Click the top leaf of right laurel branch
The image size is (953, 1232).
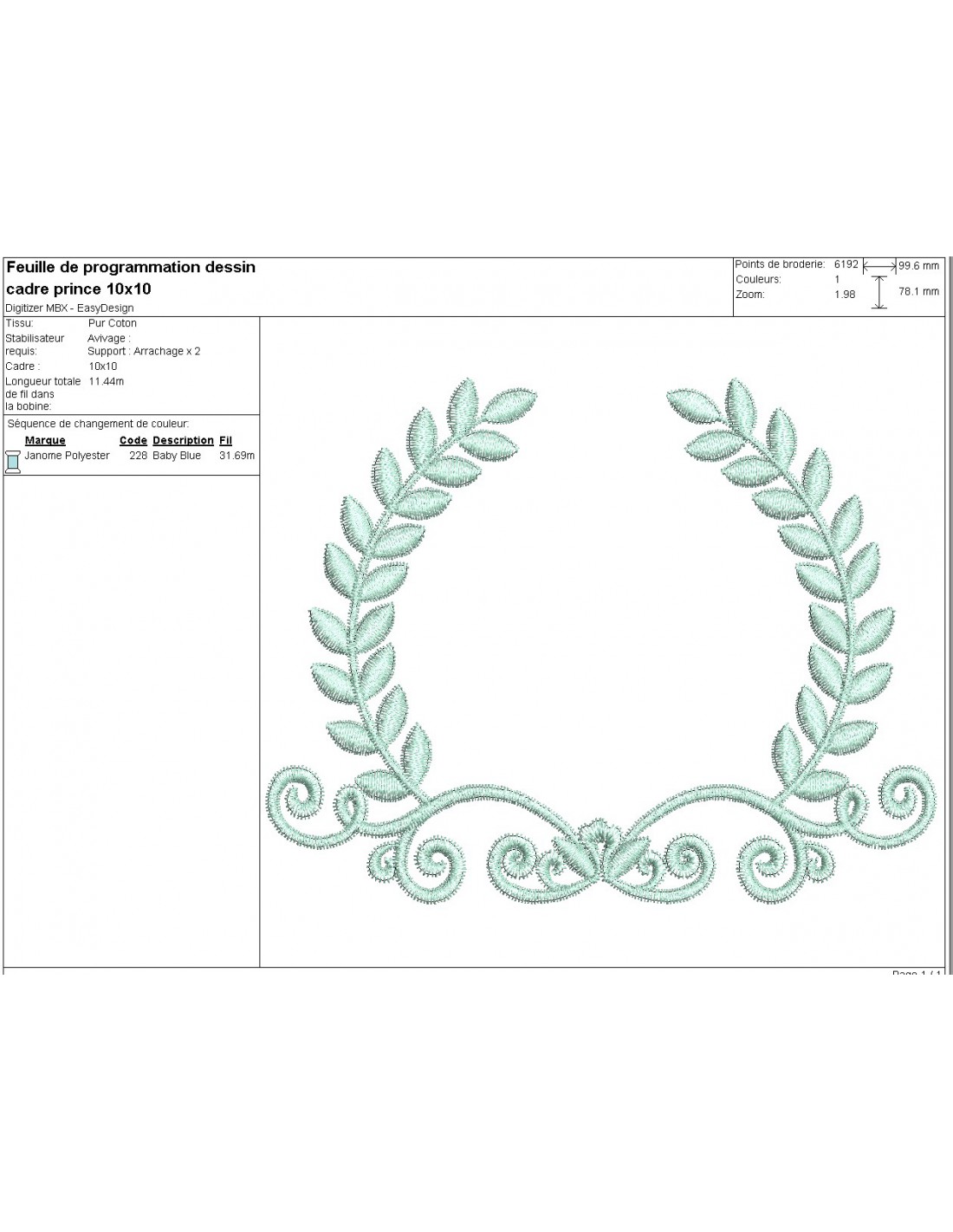point(693,405)
